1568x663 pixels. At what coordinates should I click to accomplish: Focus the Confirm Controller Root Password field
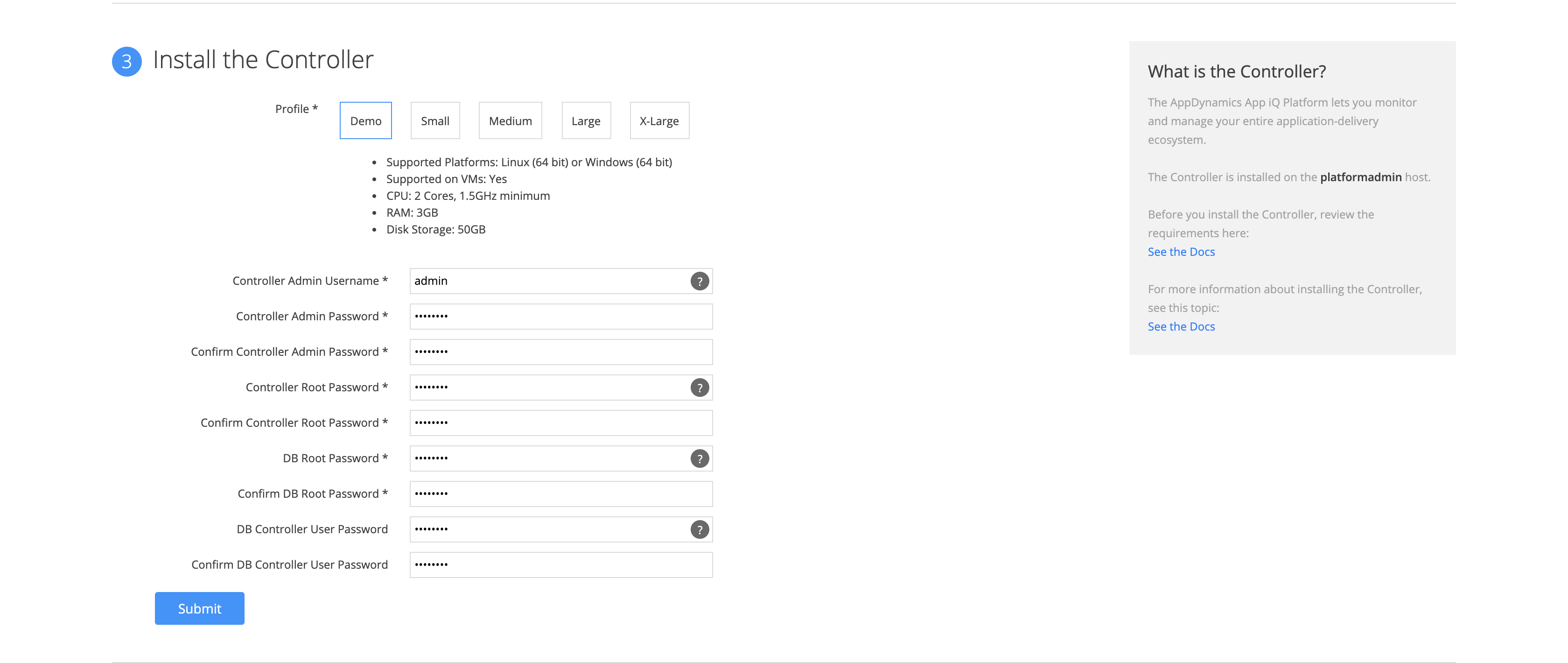(x=560, y=423)
